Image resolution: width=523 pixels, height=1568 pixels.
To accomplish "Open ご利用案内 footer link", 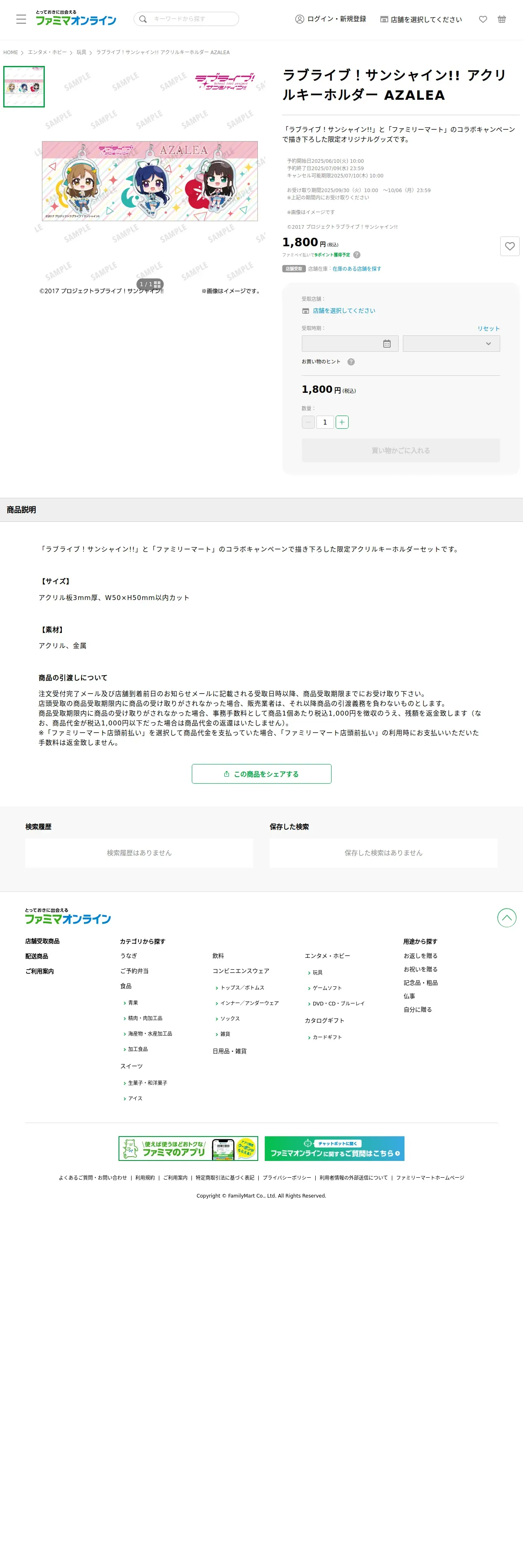I will click(x=40, y=972).
